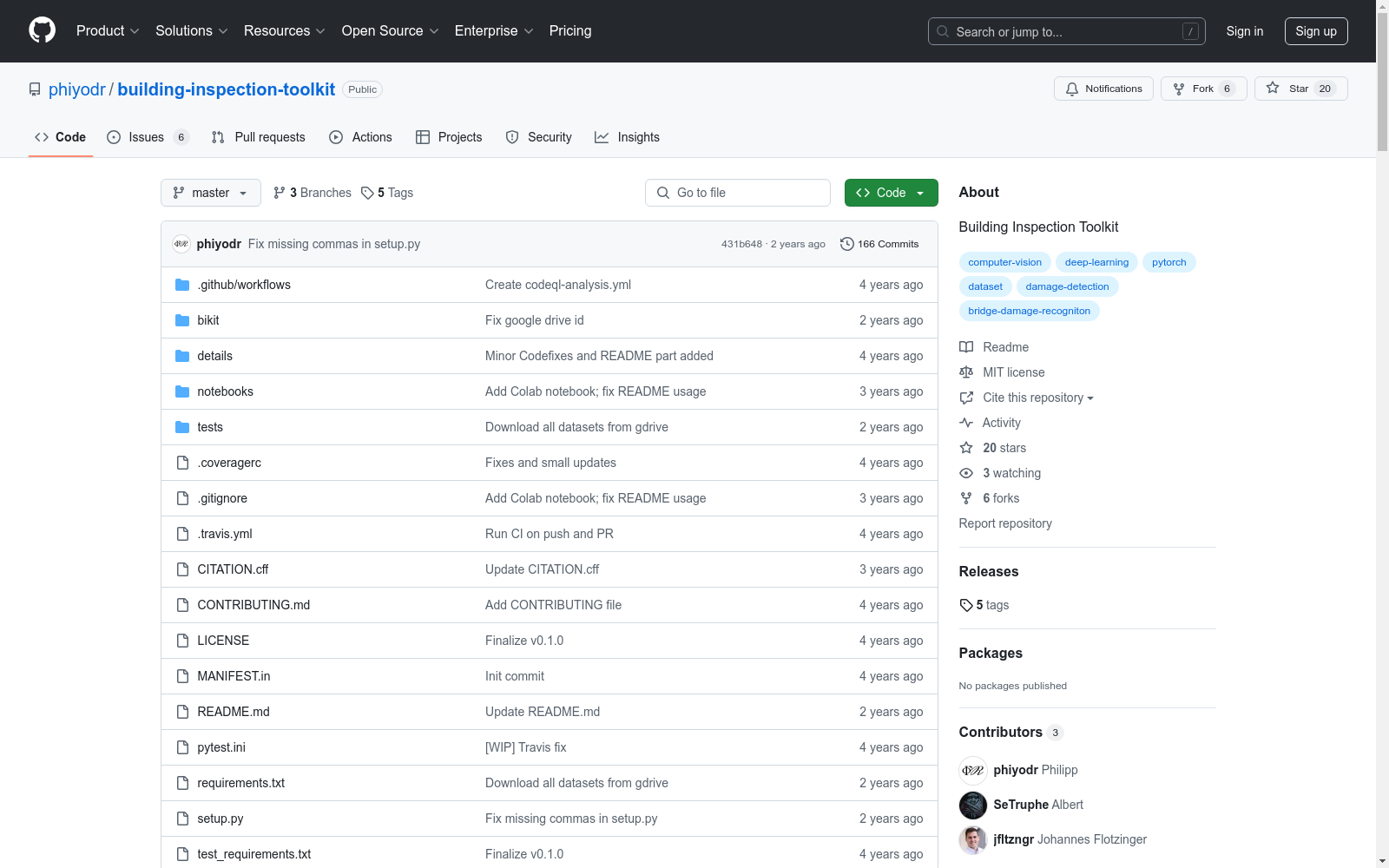Star the repository
This screenshot has height=868, width=1389.
click(1300, 89)
